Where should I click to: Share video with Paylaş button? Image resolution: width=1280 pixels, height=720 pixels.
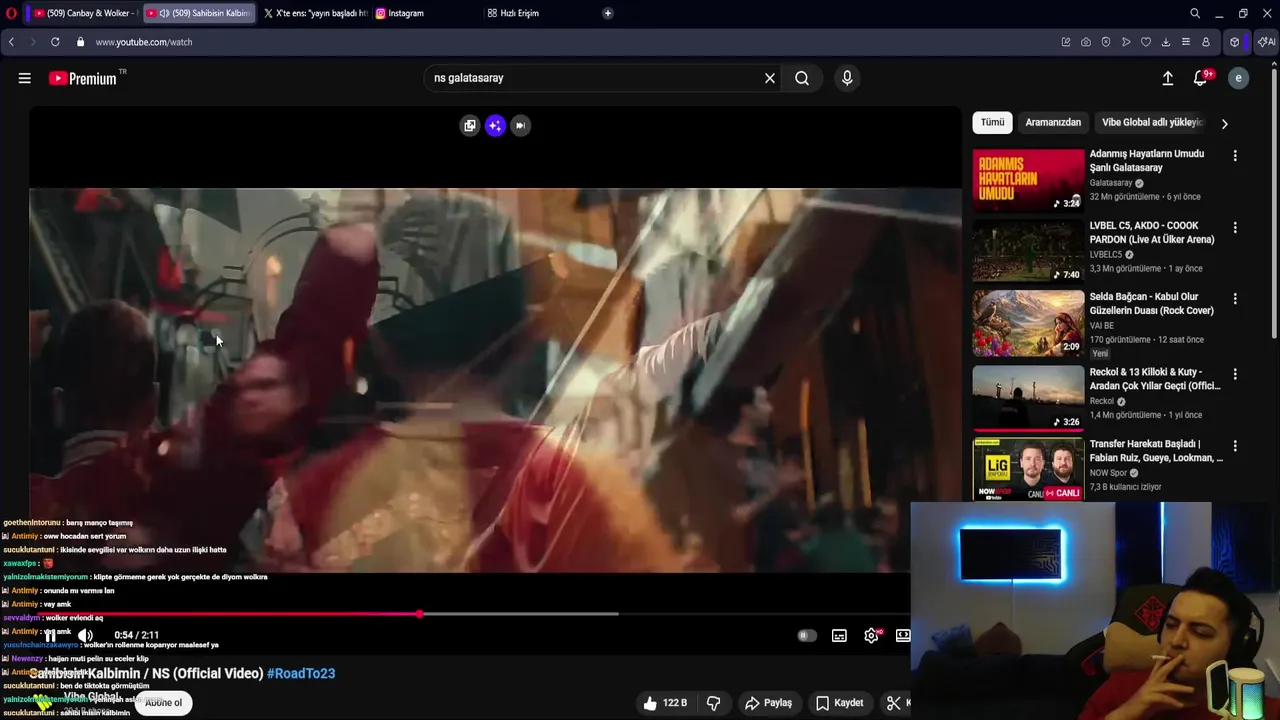768,703
